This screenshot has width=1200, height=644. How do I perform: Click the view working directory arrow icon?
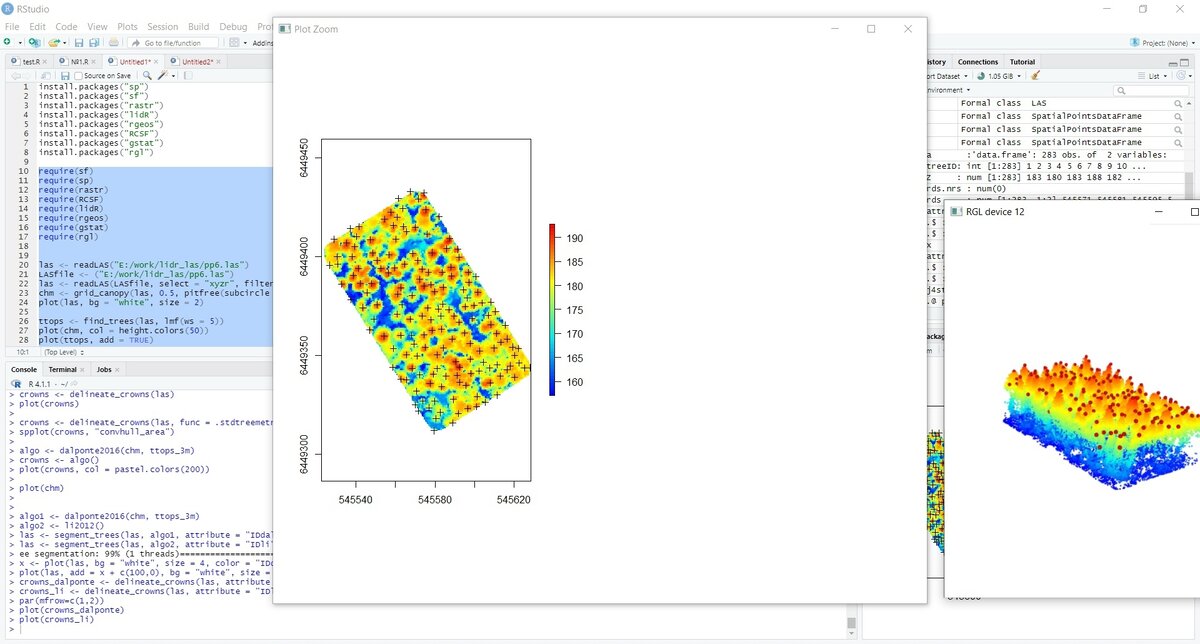[x=73, y=383]
